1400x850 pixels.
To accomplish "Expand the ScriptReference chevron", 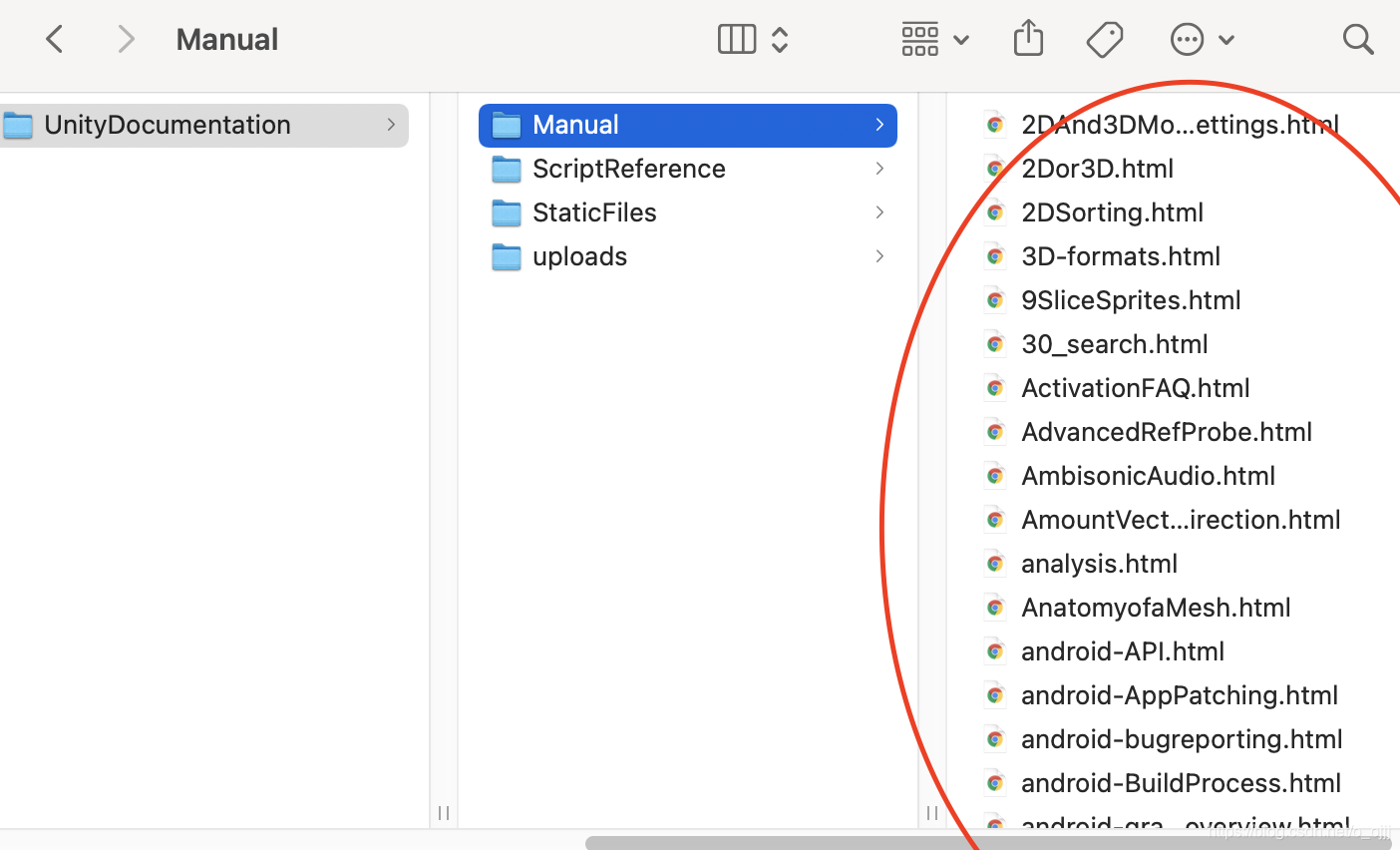I will pyautogui.click(x=879, y=169).
